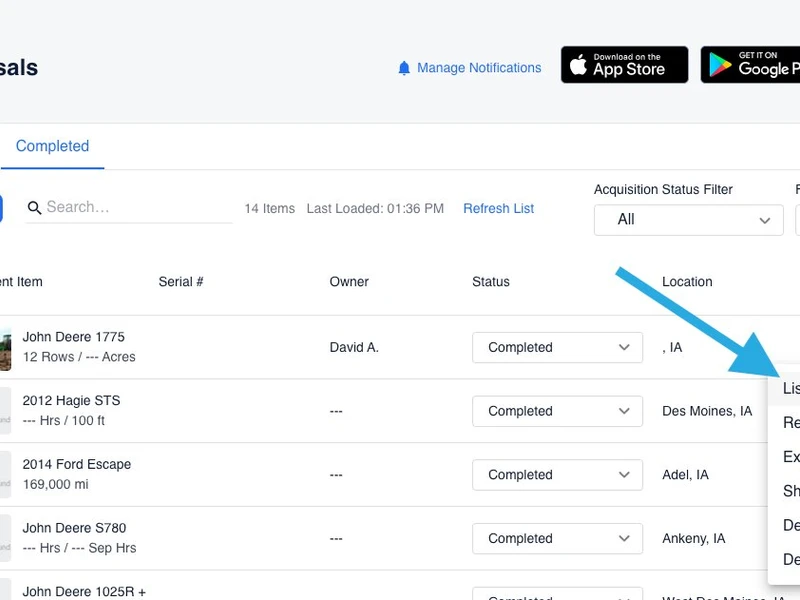Click the Last Loaded: 01:36 PM text
800x600 pixels.
(375, 209)
